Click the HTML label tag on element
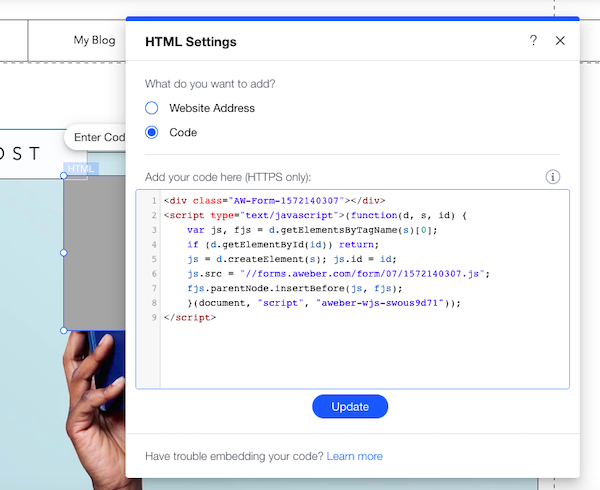This screenshot has height=490, width=600. (80, 169)
